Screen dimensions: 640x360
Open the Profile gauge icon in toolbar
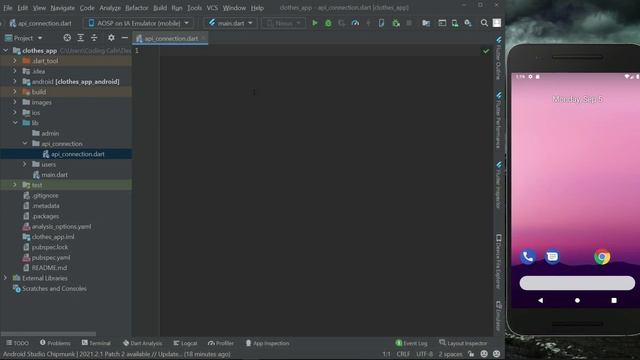356,23
